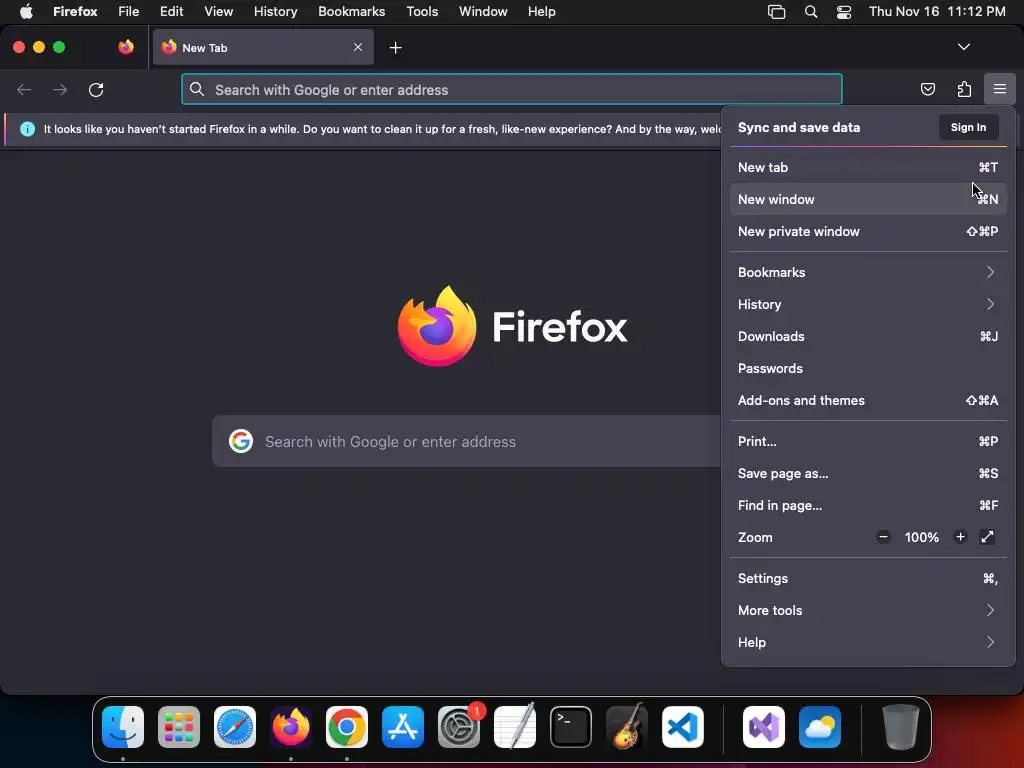This screenshot has width=1024, height=768.
Task: Open the Extensions puzzle icon
Action: tap(964, 89)
